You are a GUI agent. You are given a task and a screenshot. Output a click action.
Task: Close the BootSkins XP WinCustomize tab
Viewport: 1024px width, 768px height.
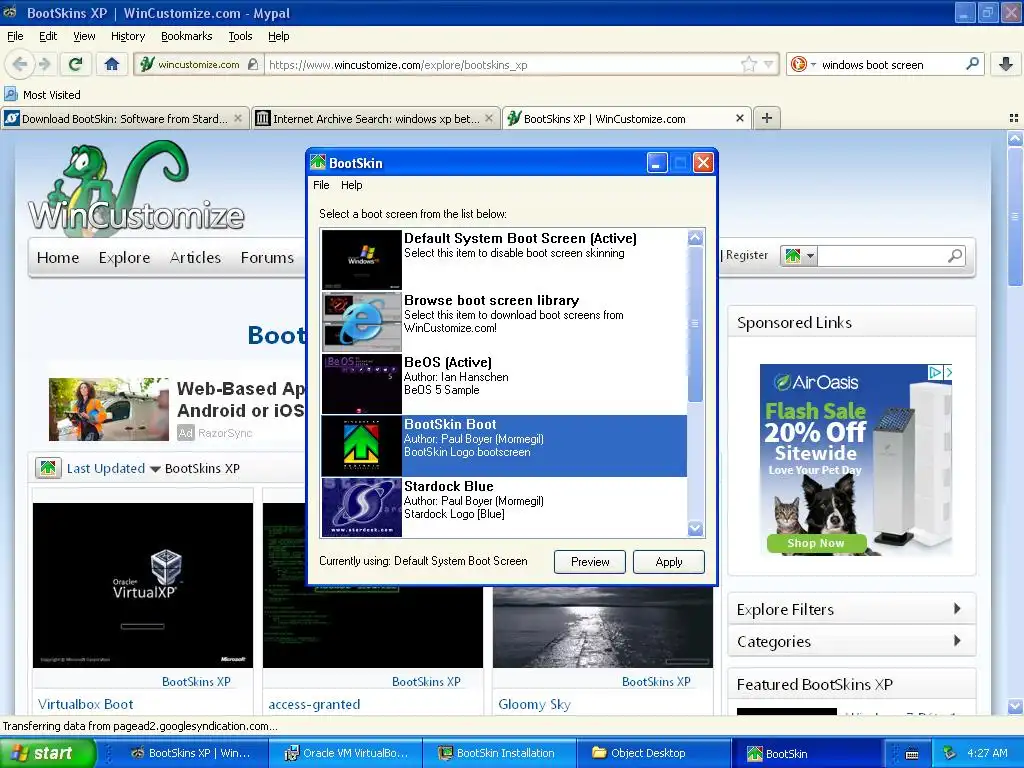739,118
